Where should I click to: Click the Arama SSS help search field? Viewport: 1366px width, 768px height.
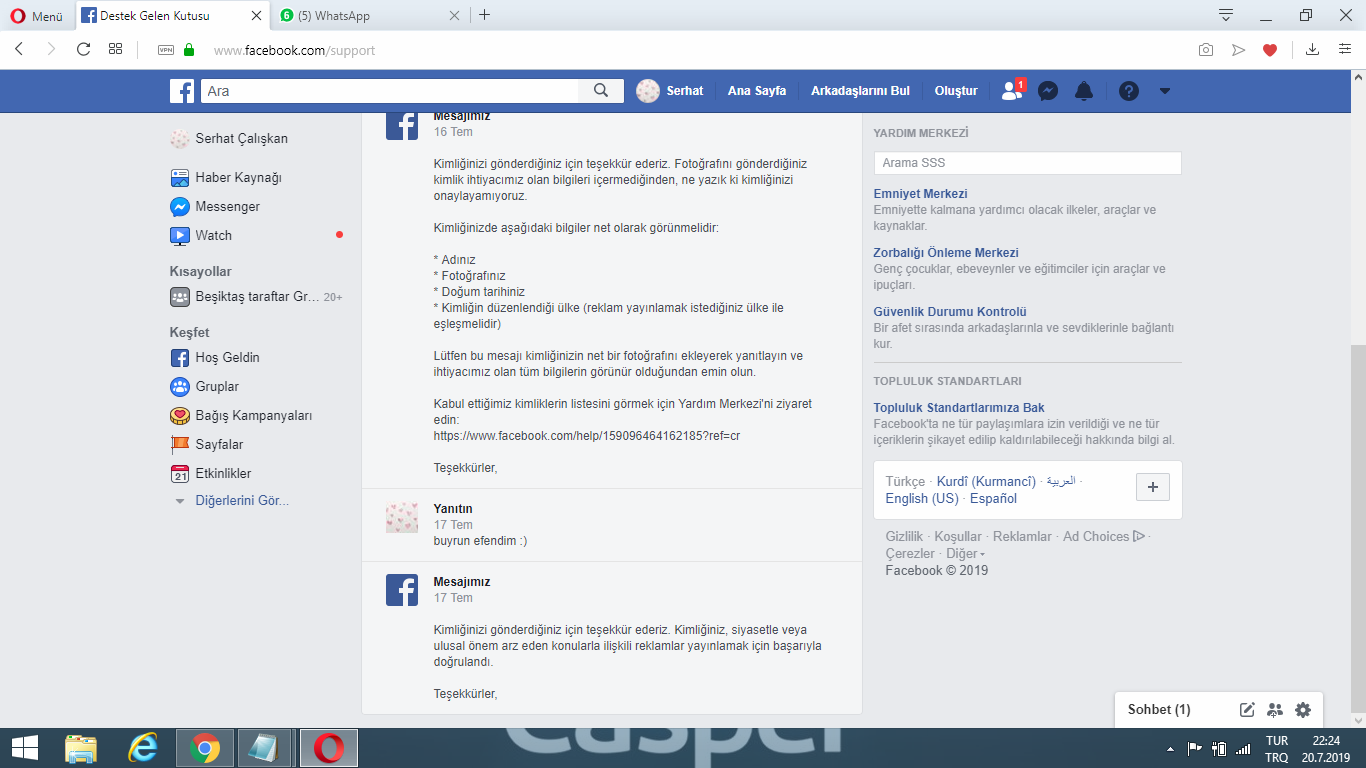tap(1027, 163)
